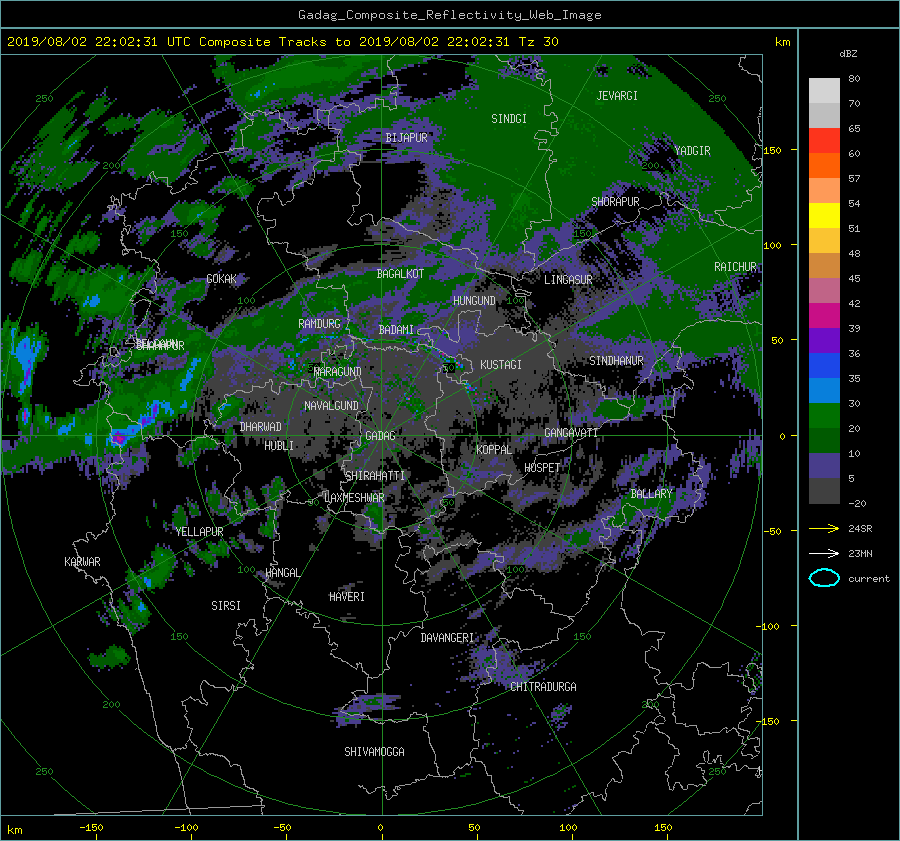
Task: Click the GOKAK city label
Action: 222,279
